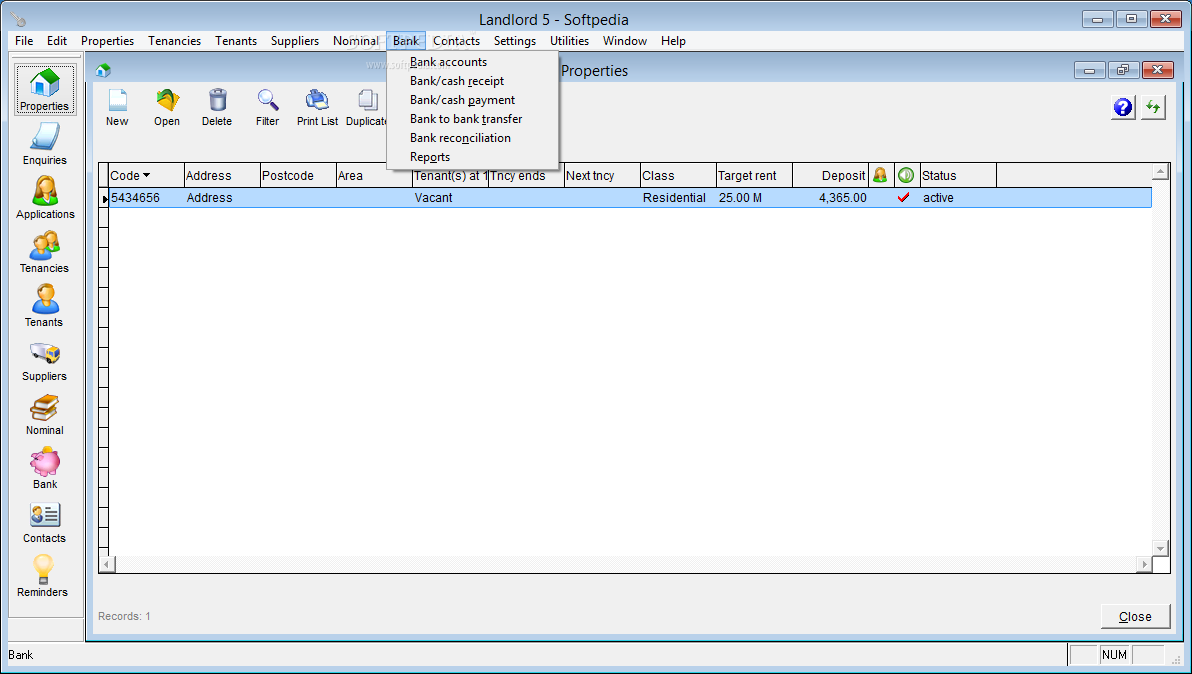
Task: Click the green status icon column header
Action: 906,176
